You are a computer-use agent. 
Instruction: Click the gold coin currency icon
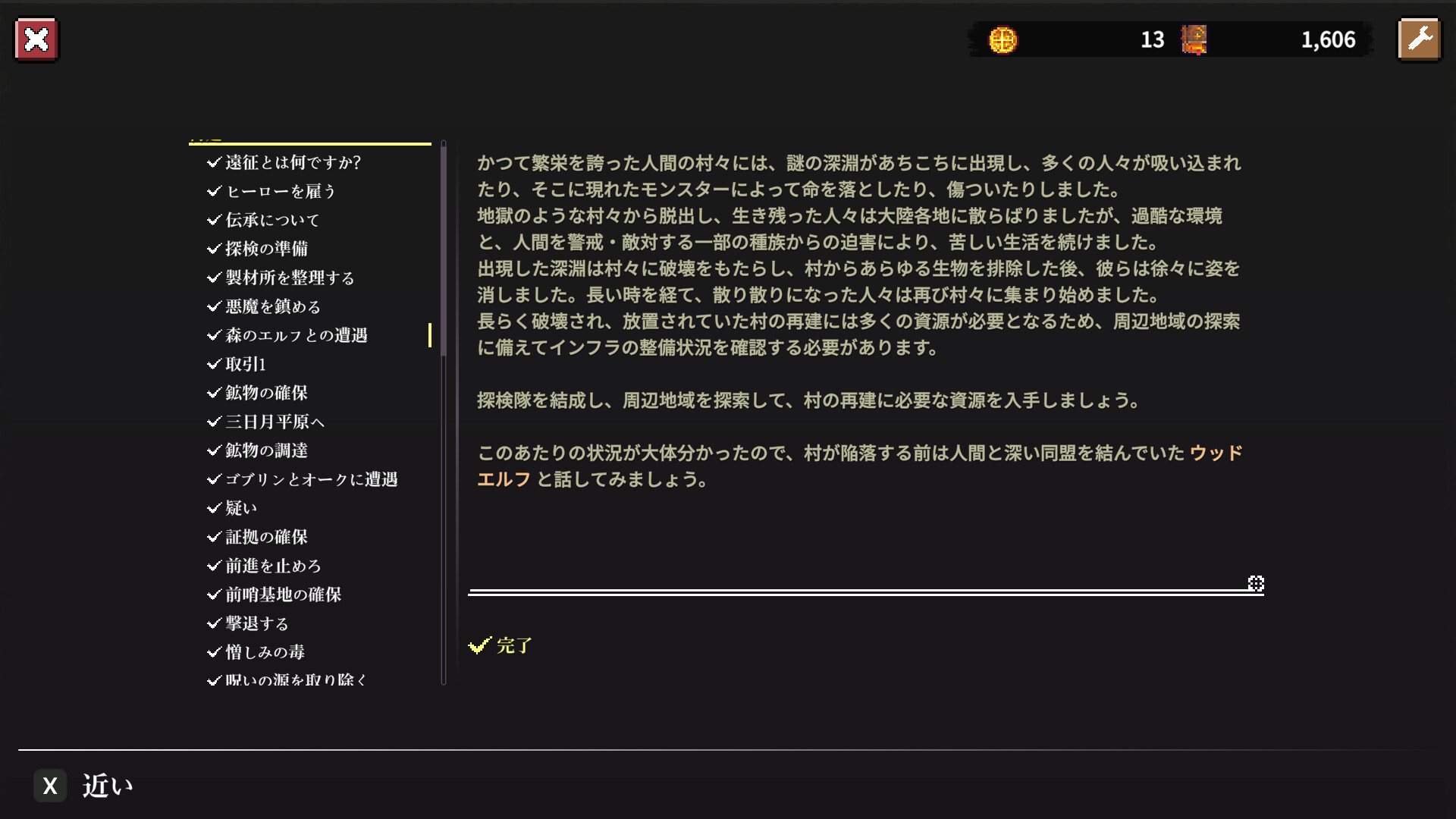click(1003, 40)
